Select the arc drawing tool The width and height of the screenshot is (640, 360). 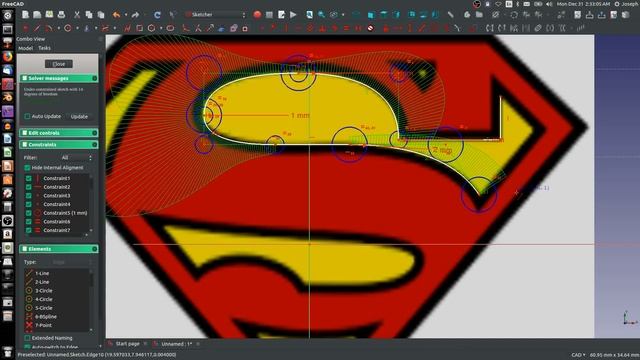click(x=49, y=28)
